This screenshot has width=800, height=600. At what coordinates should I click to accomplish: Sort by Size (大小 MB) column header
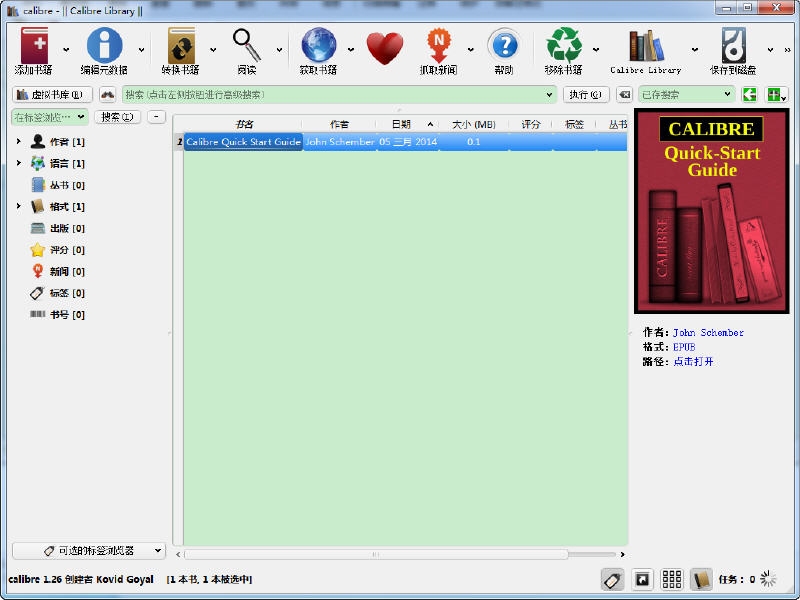(x=474, y=124)
